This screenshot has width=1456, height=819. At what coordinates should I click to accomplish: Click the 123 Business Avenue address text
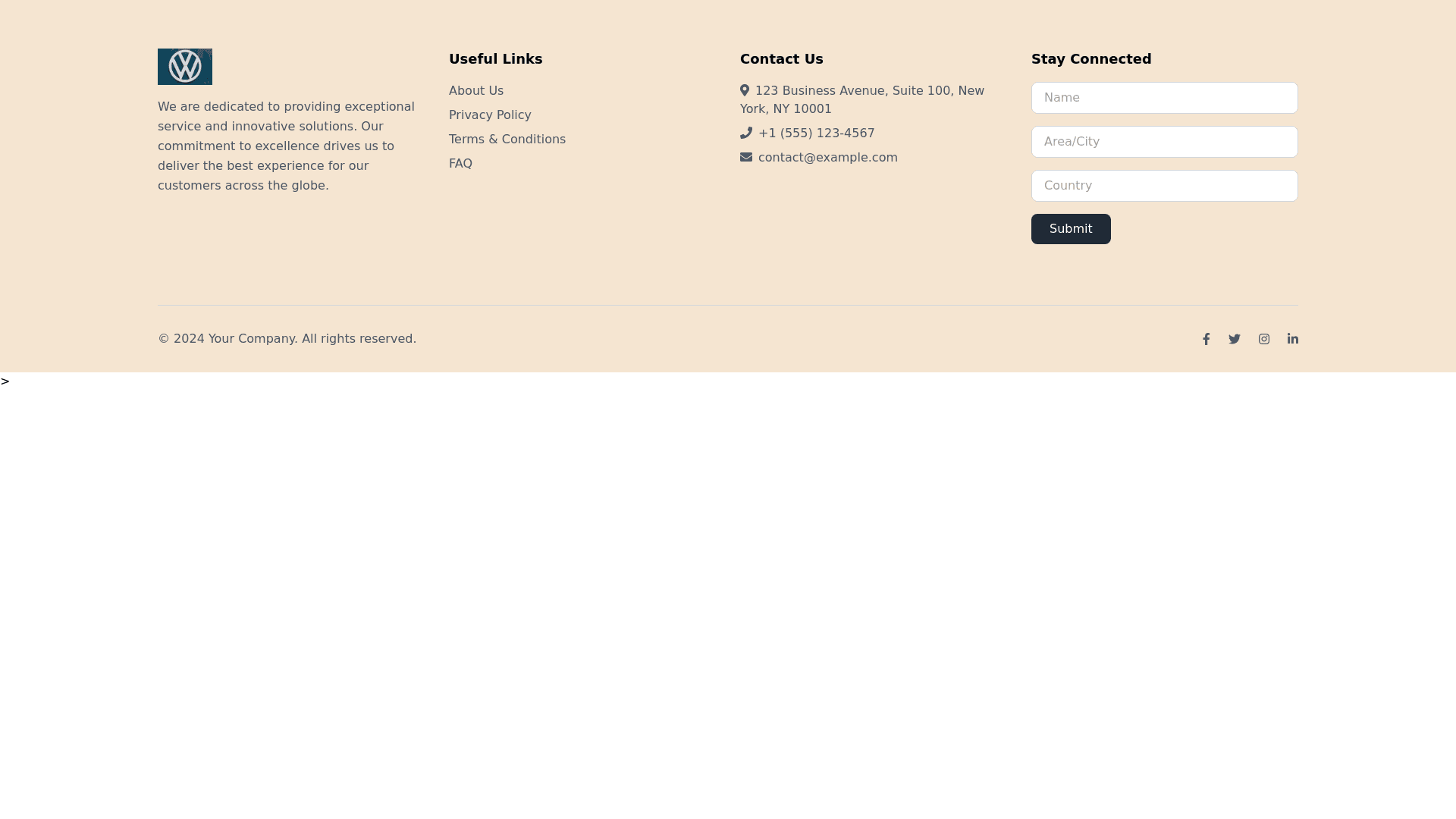(x=869, y=91)
